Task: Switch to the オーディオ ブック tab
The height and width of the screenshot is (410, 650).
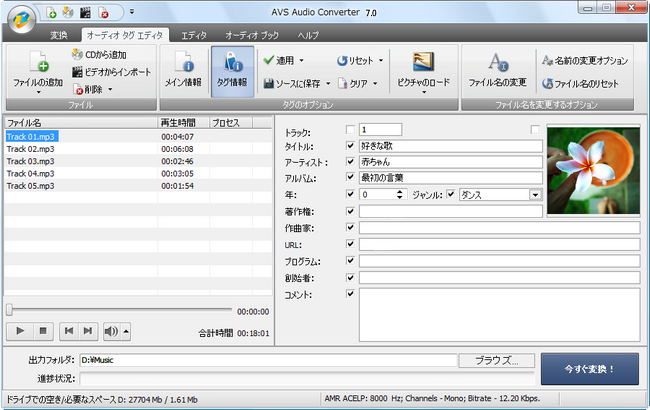Action: [252, 35]
